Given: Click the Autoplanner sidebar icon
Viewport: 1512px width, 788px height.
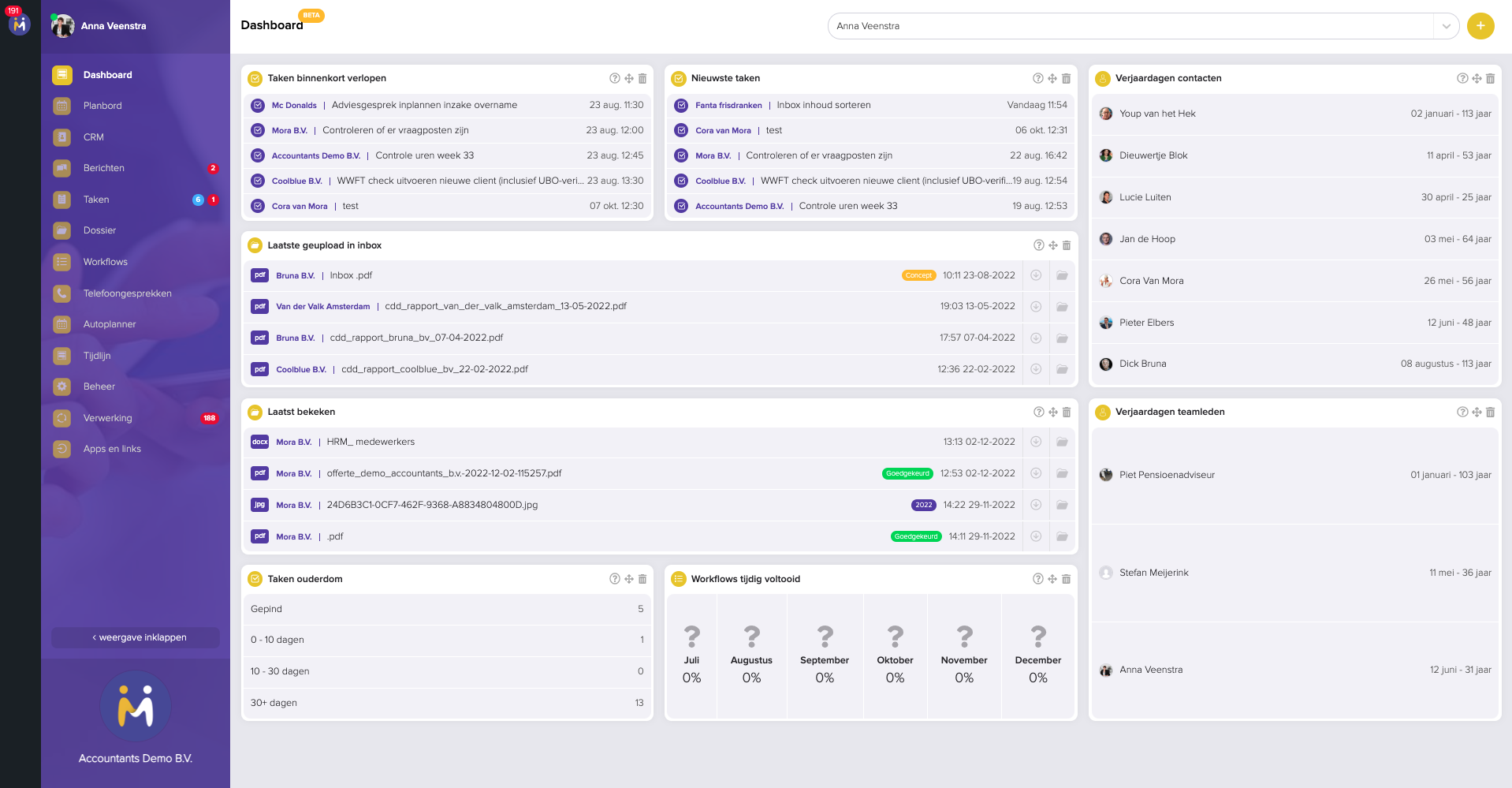Looking at the screenshot, I should 62,324.
